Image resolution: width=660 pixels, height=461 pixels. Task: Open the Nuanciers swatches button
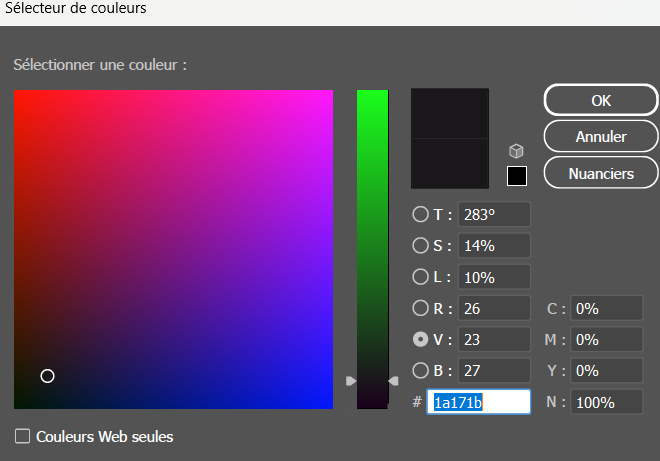(601, 173)
